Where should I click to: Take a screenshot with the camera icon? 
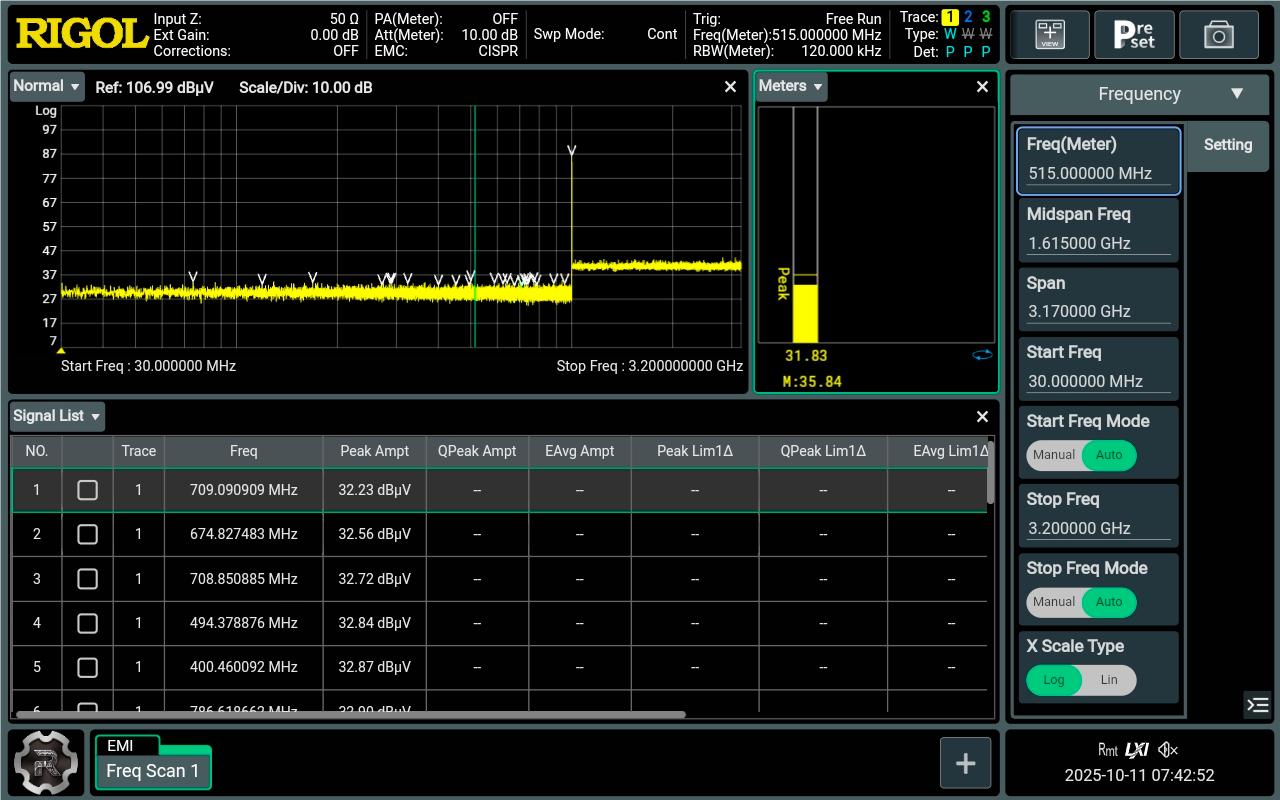(x=1218, y=35)
